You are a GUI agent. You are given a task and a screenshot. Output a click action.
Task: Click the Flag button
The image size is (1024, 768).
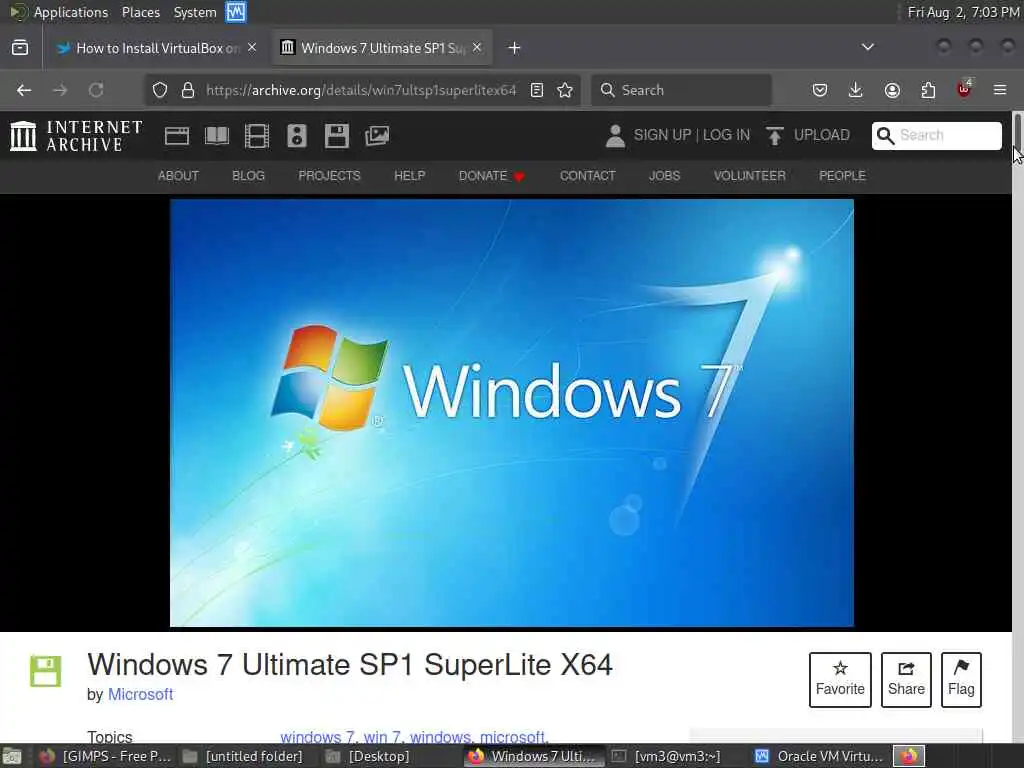coord(961,680)
